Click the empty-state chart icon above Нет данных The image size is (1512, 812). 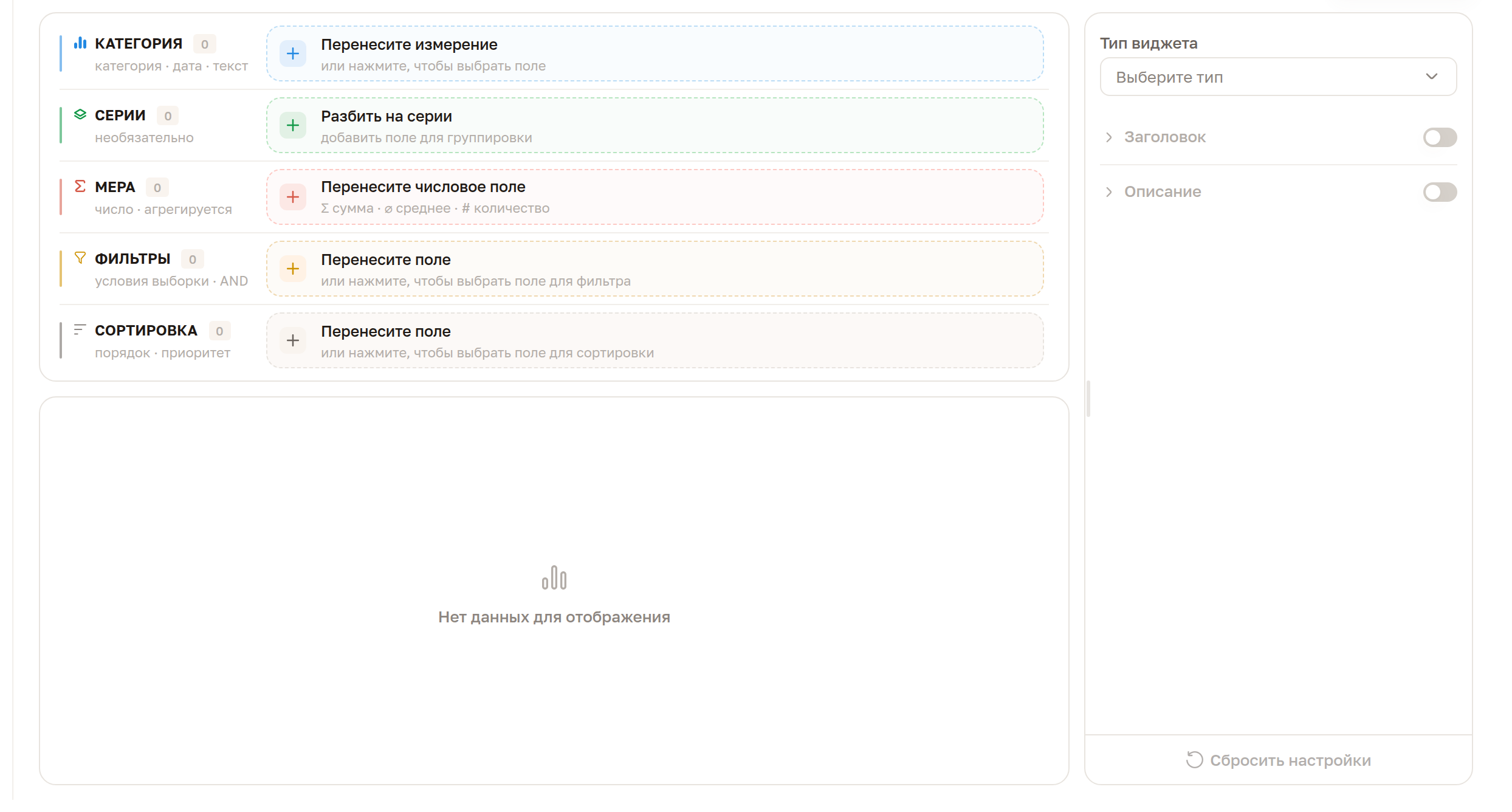pos(554,577)
